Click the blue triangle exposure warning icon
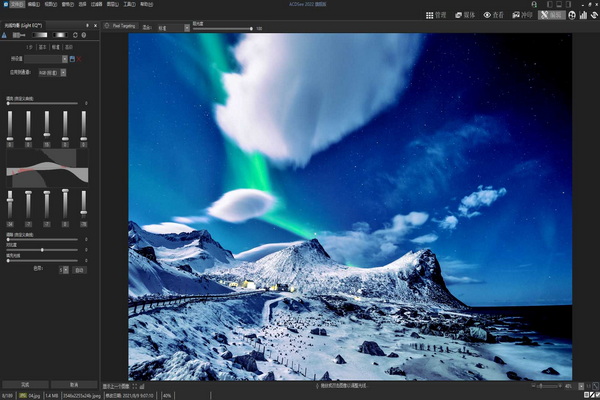Viewport: 600px width, 400px height. pyautogui.click(x=4, y=35)
